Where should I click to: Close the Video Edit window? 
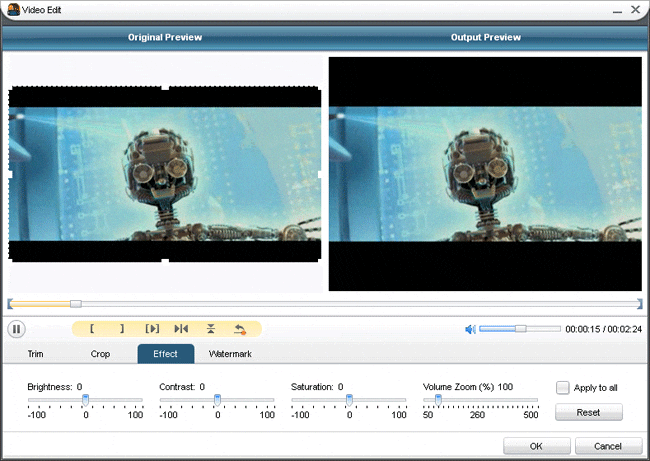[635, 9]
